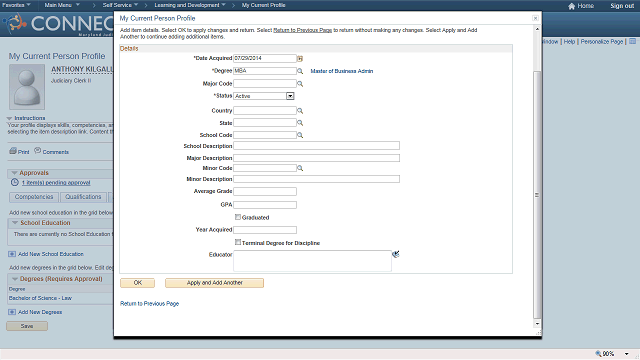The image size is (640, 360).
Task: Click the browser zoom magnifier icon
Action: [x=598, y=353]
